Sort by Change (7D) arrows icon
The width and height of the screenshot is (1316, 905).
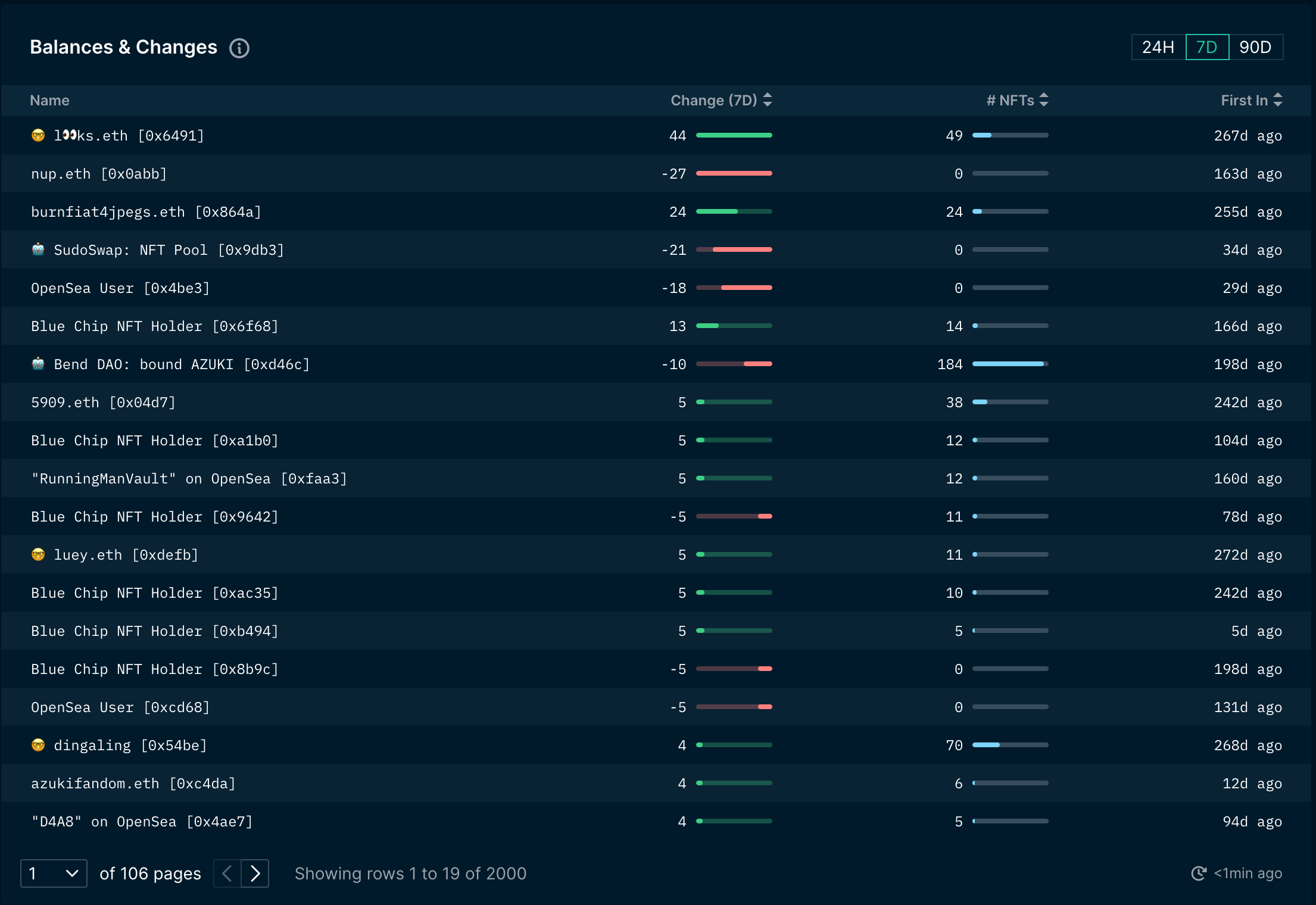pos(768,100)
